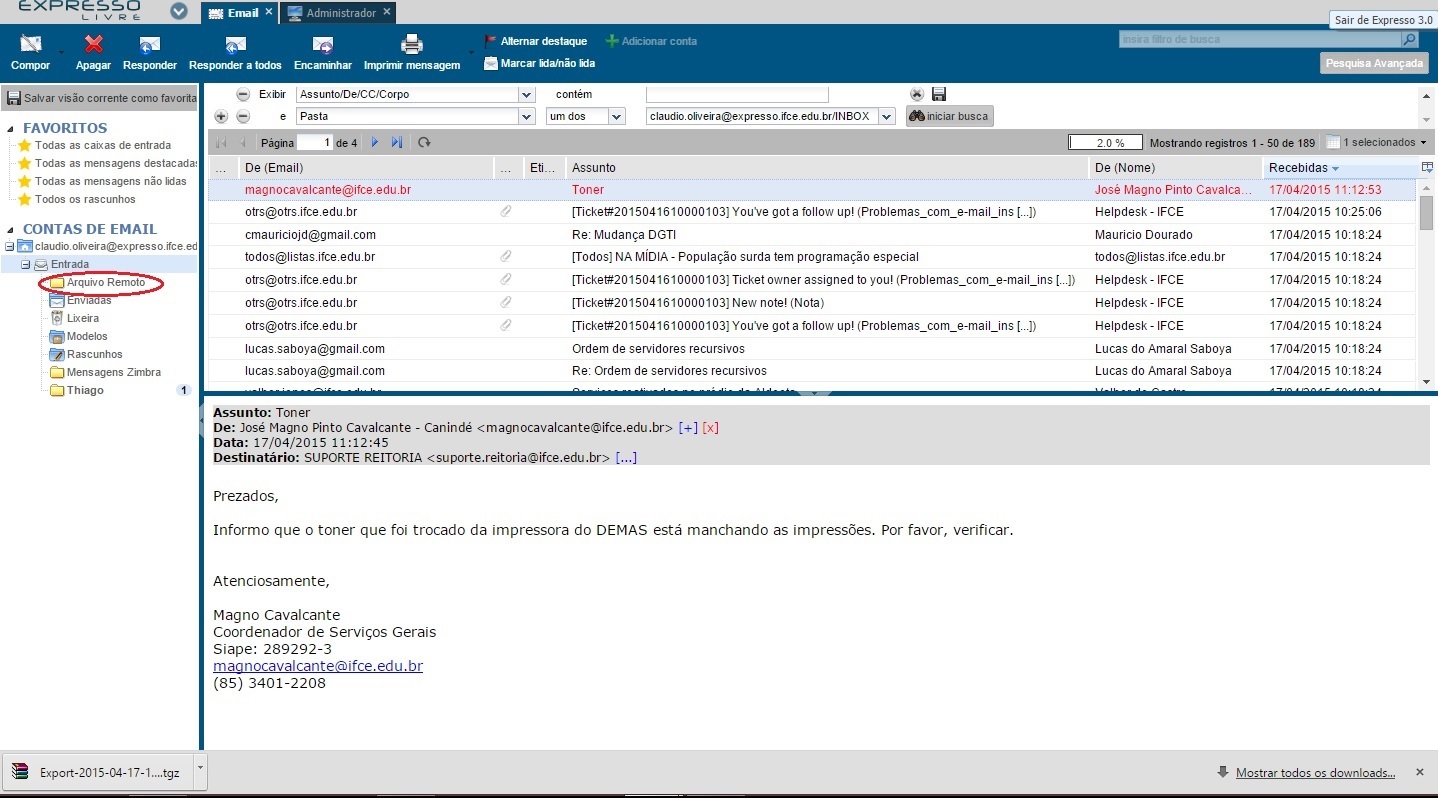Click the iniciar busca button
This screenshot has height=798, width=1438.
point(950,116)
